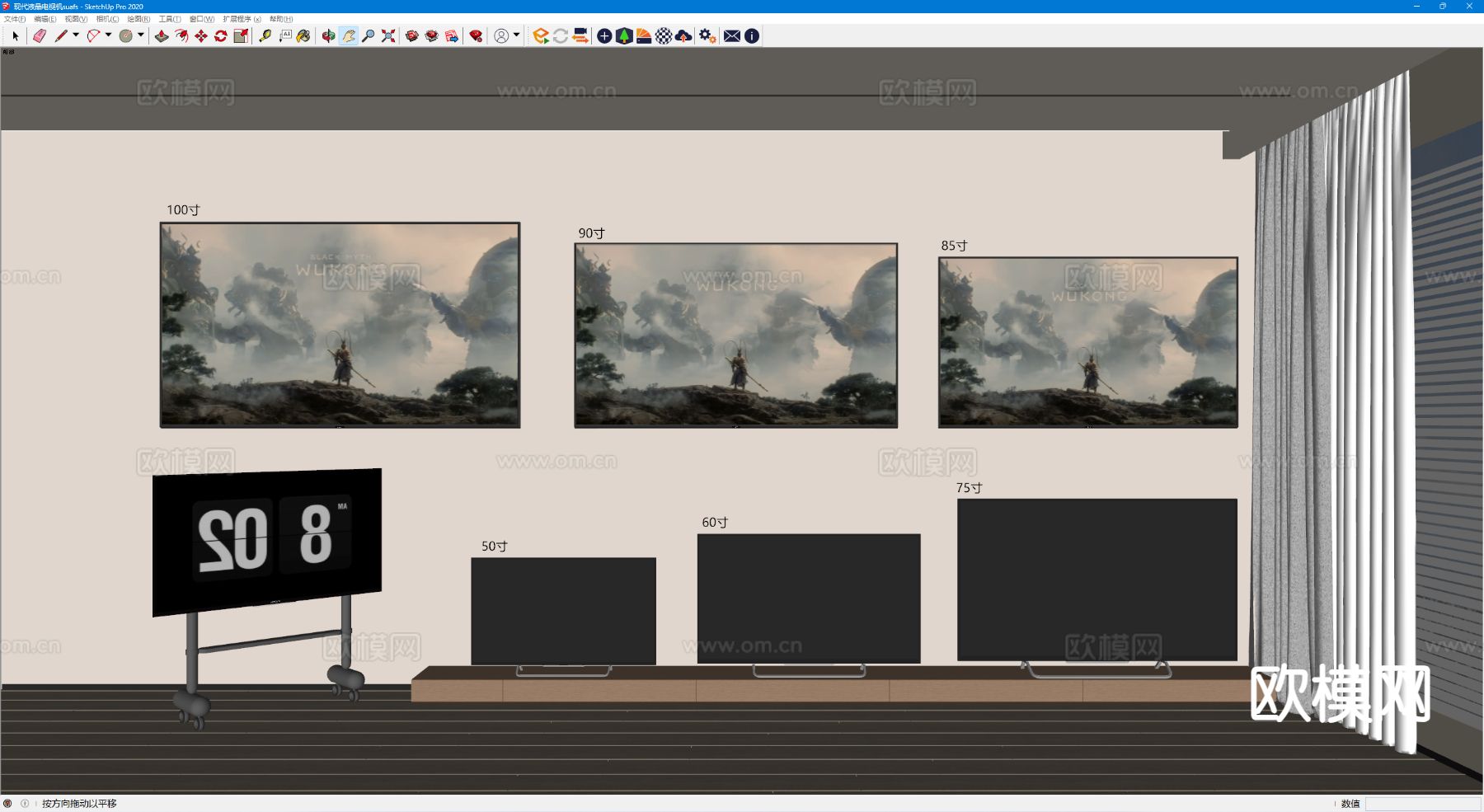This screenshot has width=1484, height=812.
Task: Click the Zoom Extents tool
Action: (x=387, y=35)
